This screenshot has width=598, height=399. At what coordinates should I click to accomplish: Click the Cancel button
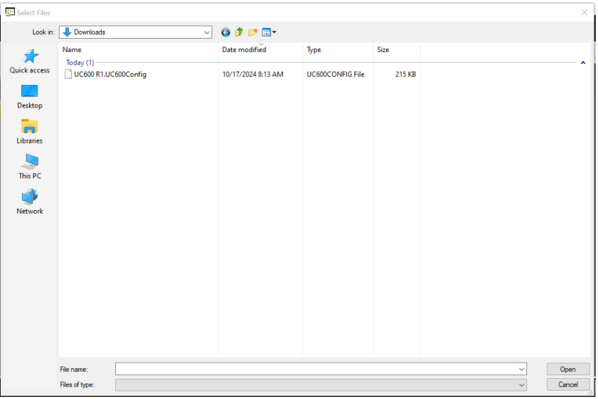[x=568, y=385]
